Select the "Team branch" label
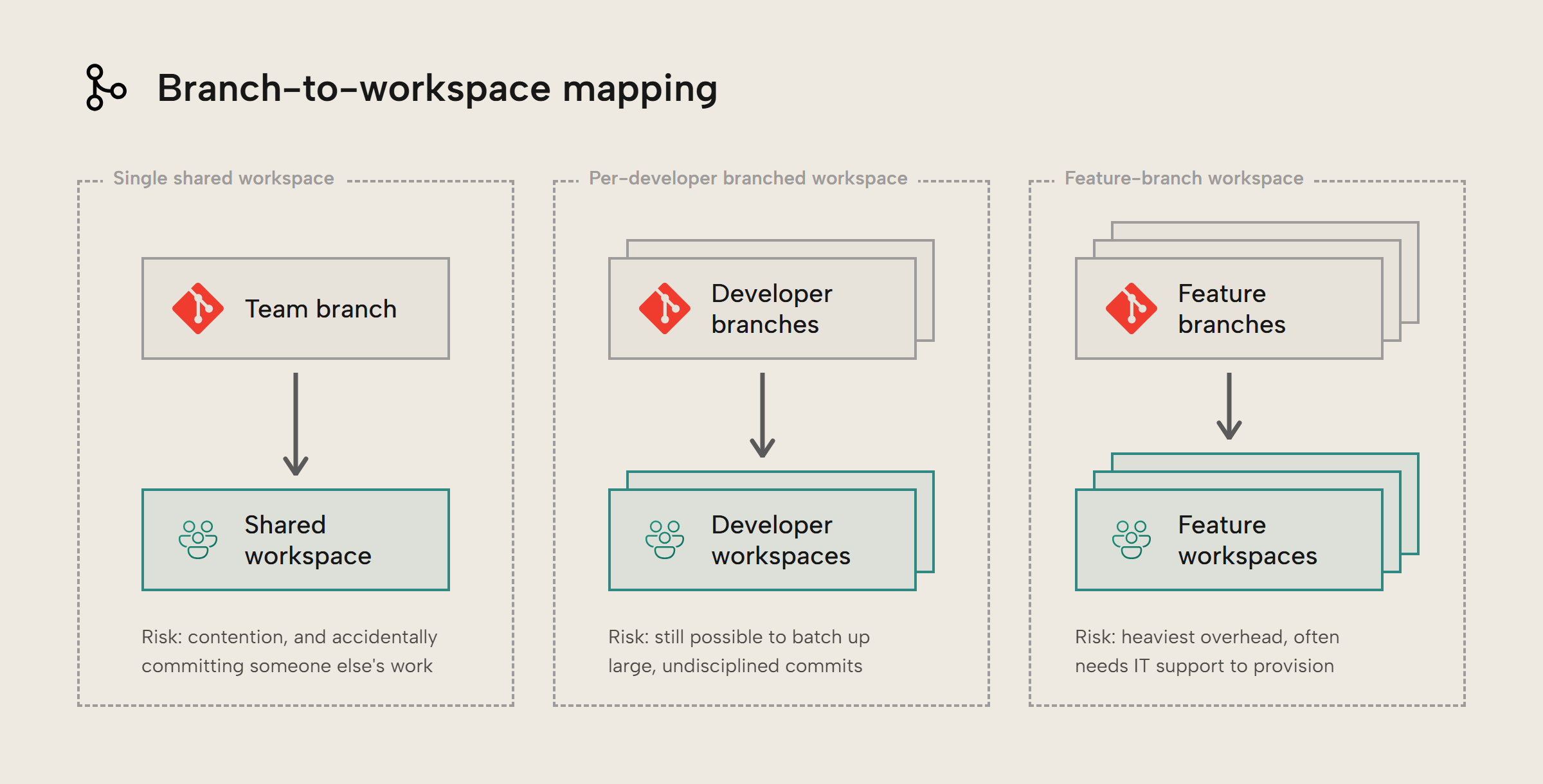The height and width of the screenshot is (784, 1543). pos(321,309)
